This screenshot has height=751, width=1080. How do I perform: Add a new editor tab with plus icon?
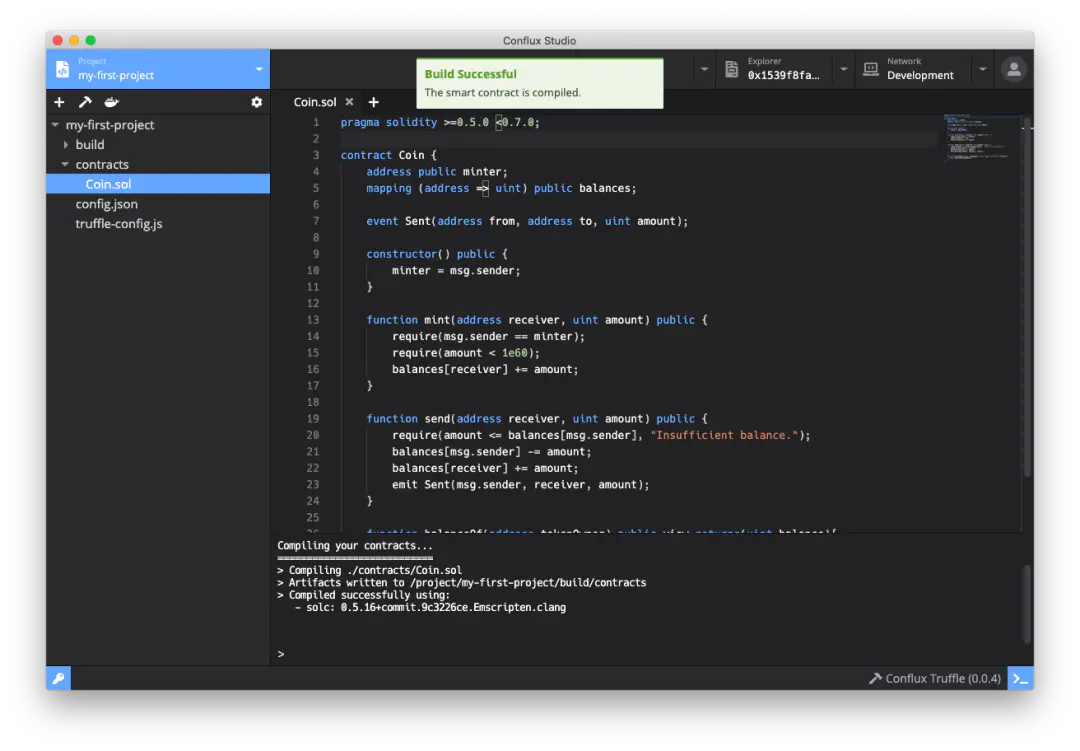[x=374, y=102]
